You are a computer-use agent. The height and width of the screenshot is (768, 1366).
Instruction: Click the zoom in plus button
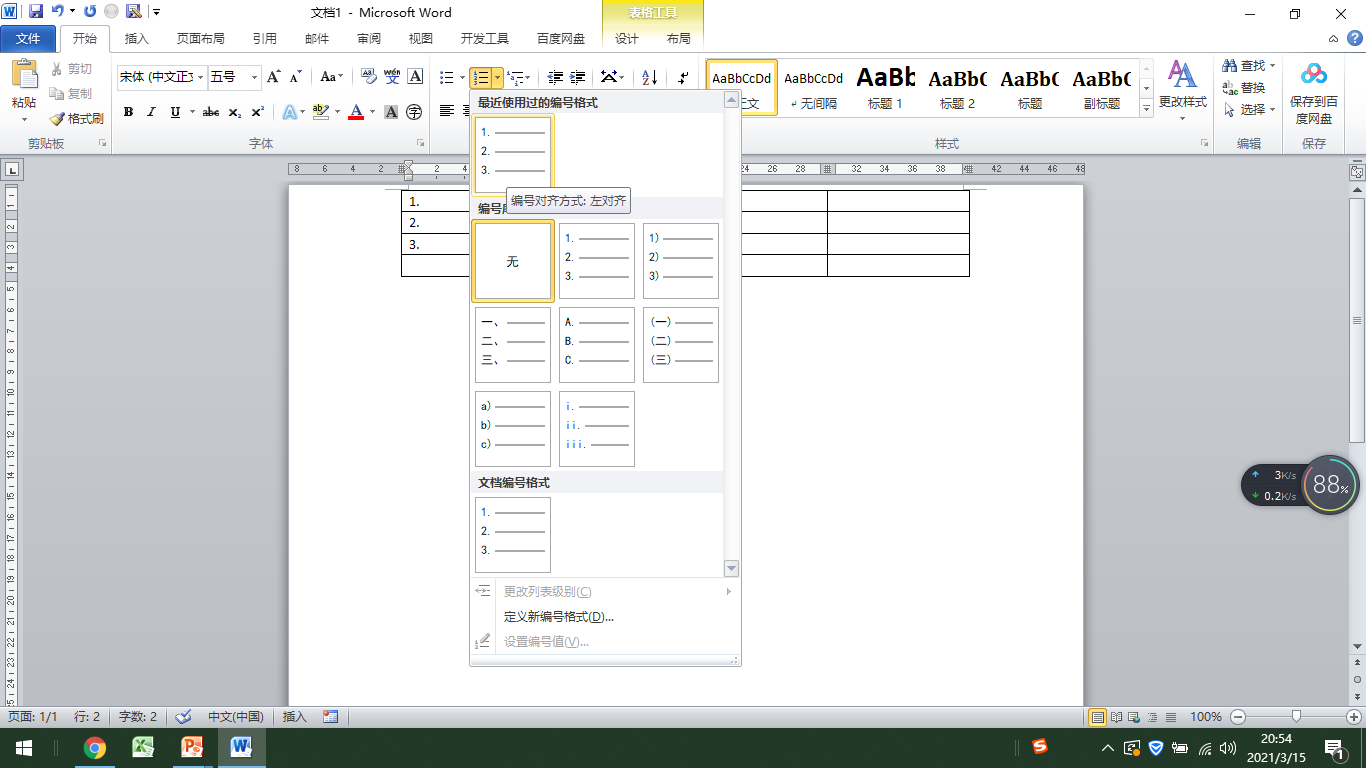[x=1354, y=717]
